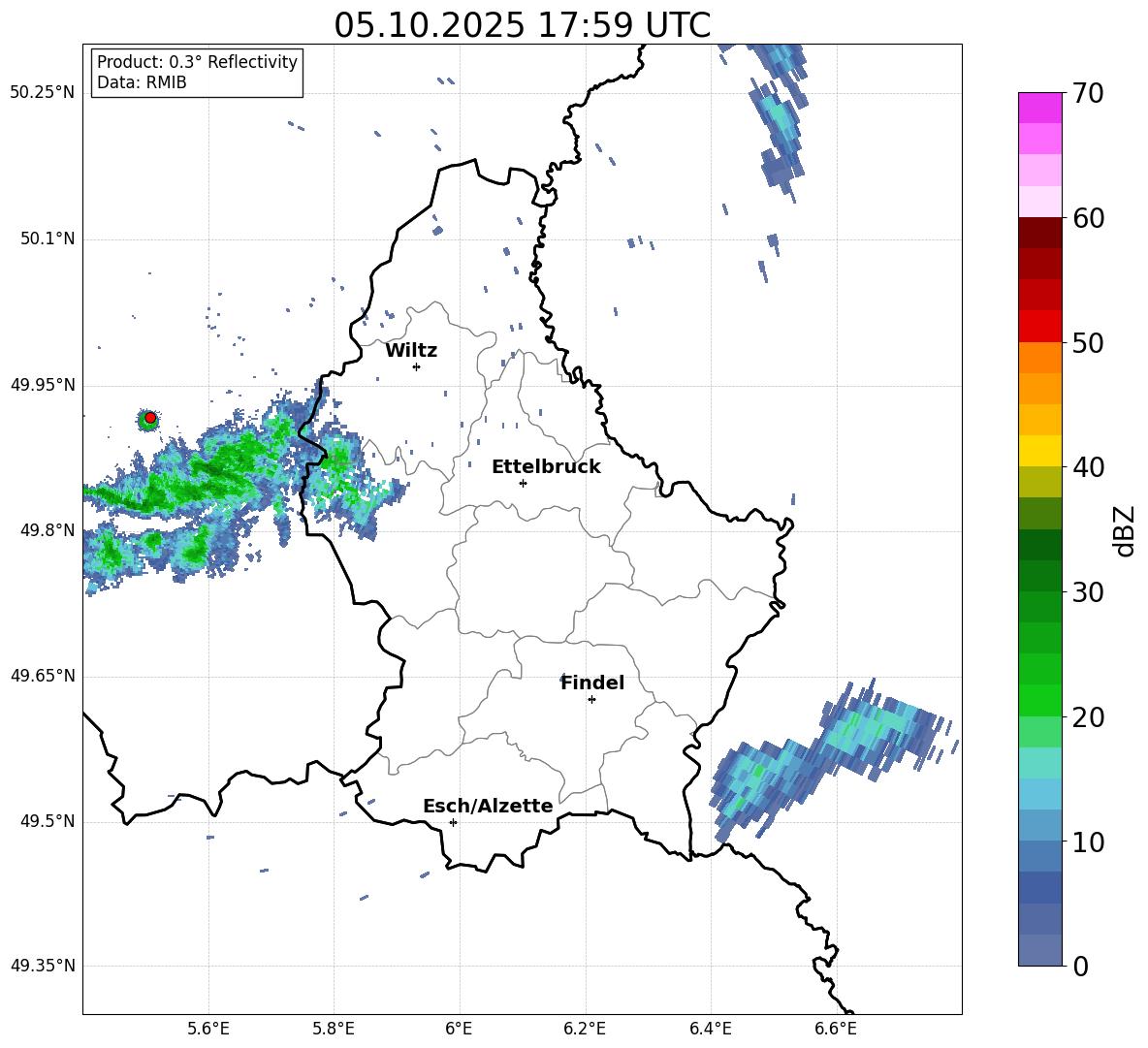Image resolution: width=1148 pixels, height=1048 pixels.
Task: Click the 5.8°E longitude tick label
Action: (x=334, y=1029)
